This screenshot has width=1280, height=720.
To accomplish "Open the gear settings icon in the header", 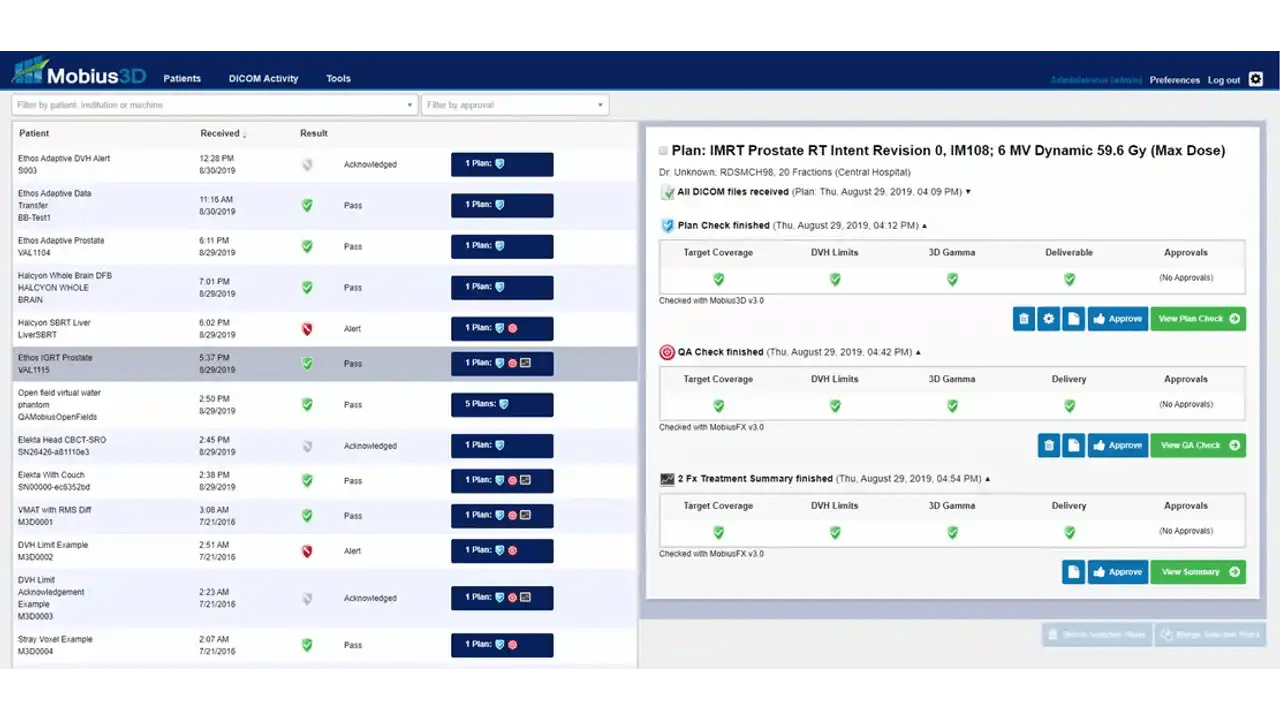I will [x=1256, y=80].
